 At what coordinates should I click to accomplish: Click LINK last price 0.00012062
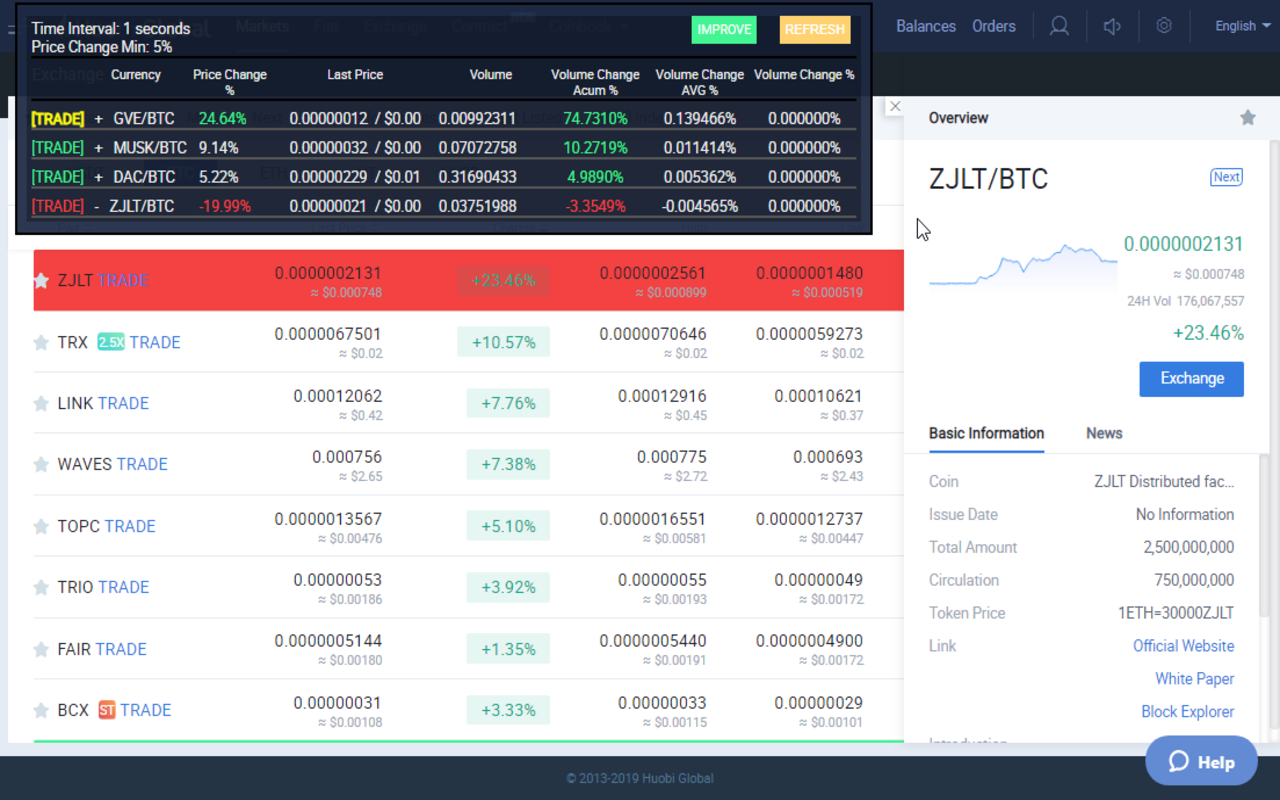[338, 396]
